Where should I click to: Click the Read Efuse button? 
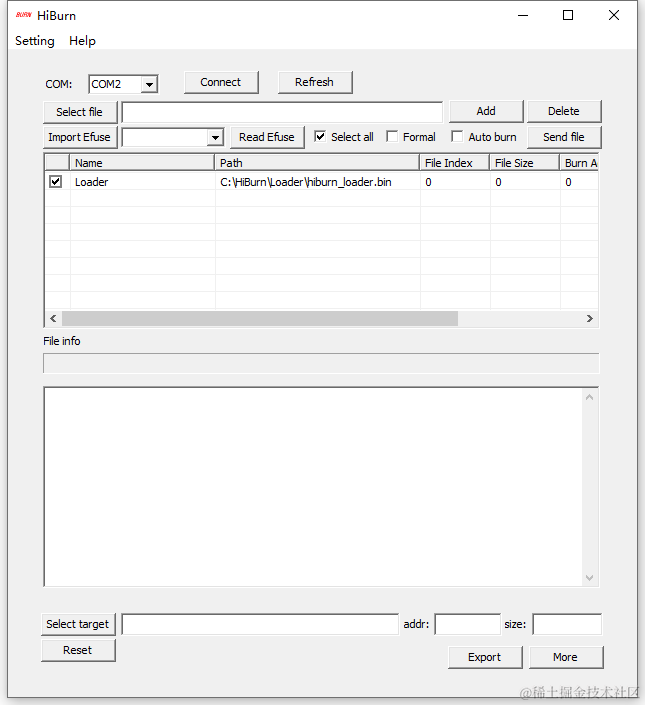(267, 137)
